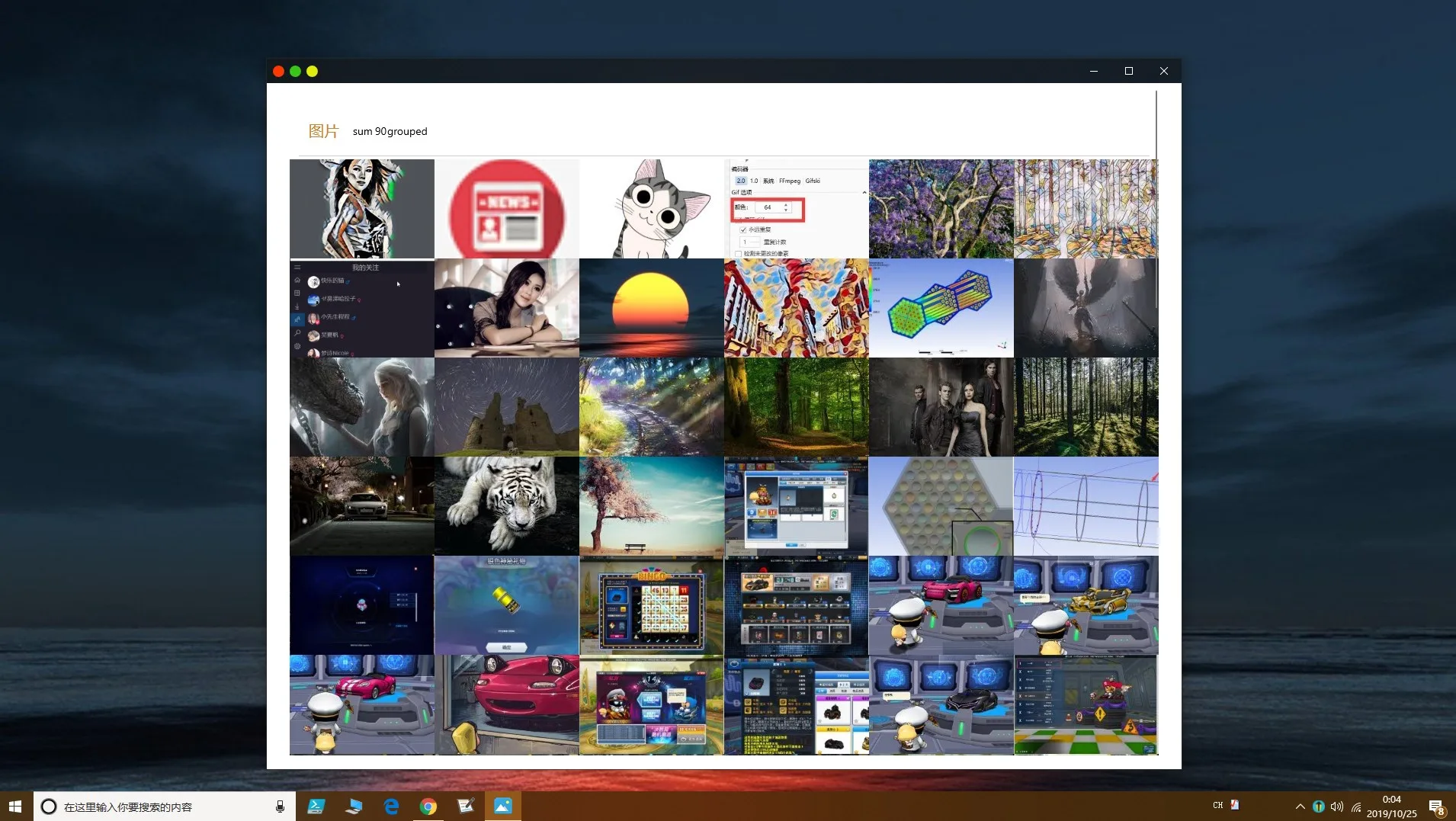This screenshot has width=1456, height=821.
Task: Open the purple blossom tree thumbnail
Action: pos(941,209)
